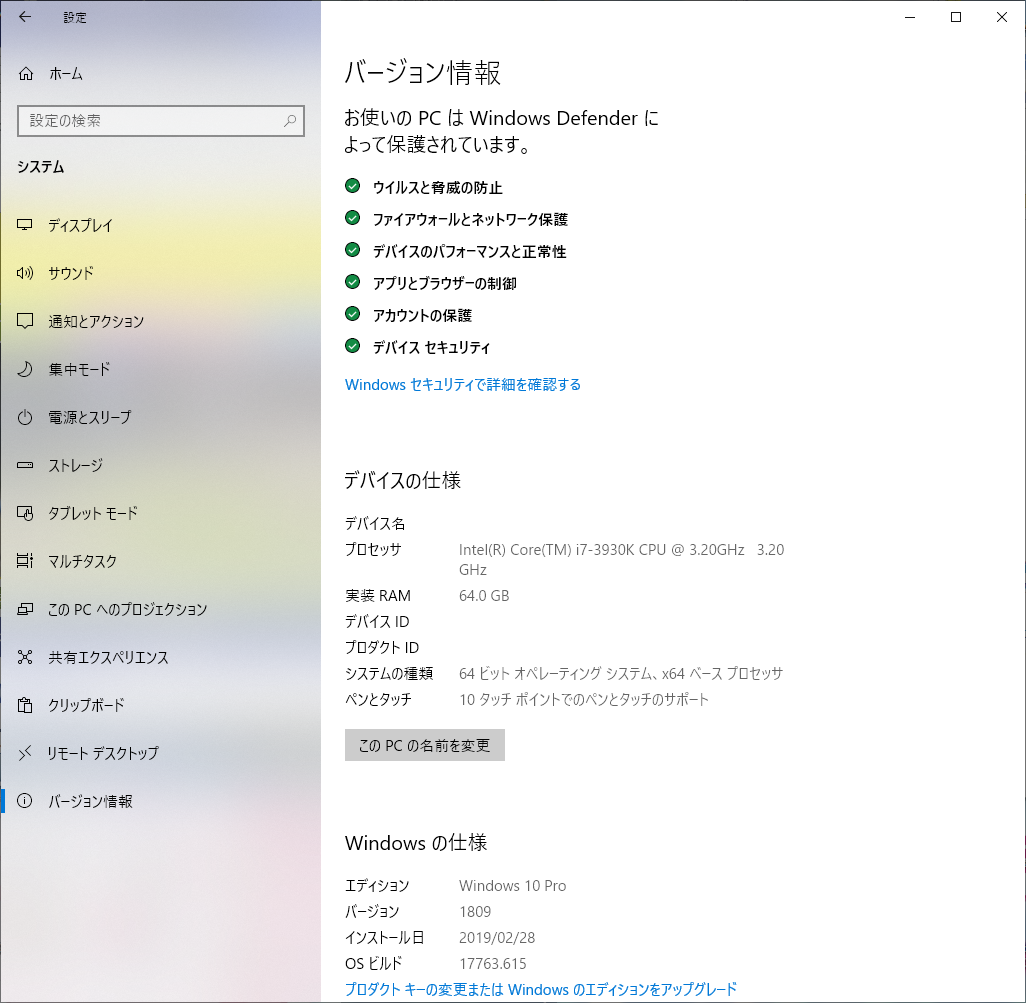Click デバイスのパフォーマンスと正常性 text
The width and height of the screenshot is (1026, 1003).
(469, 252)
